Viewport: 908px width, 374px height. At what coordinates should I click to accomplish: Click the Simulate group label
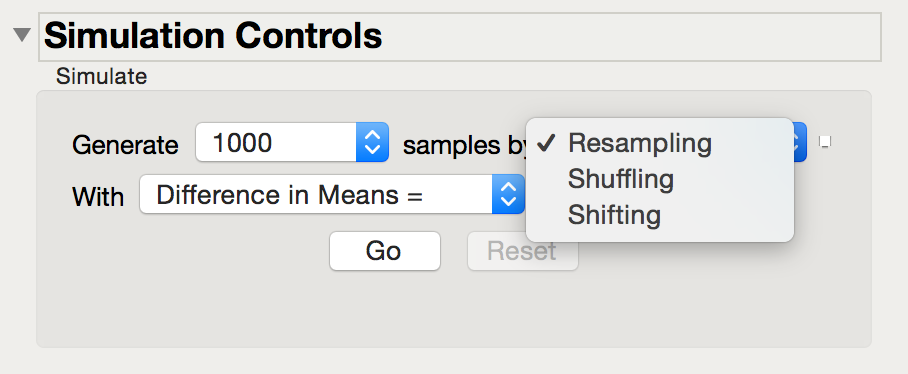[x=101, y=76]
